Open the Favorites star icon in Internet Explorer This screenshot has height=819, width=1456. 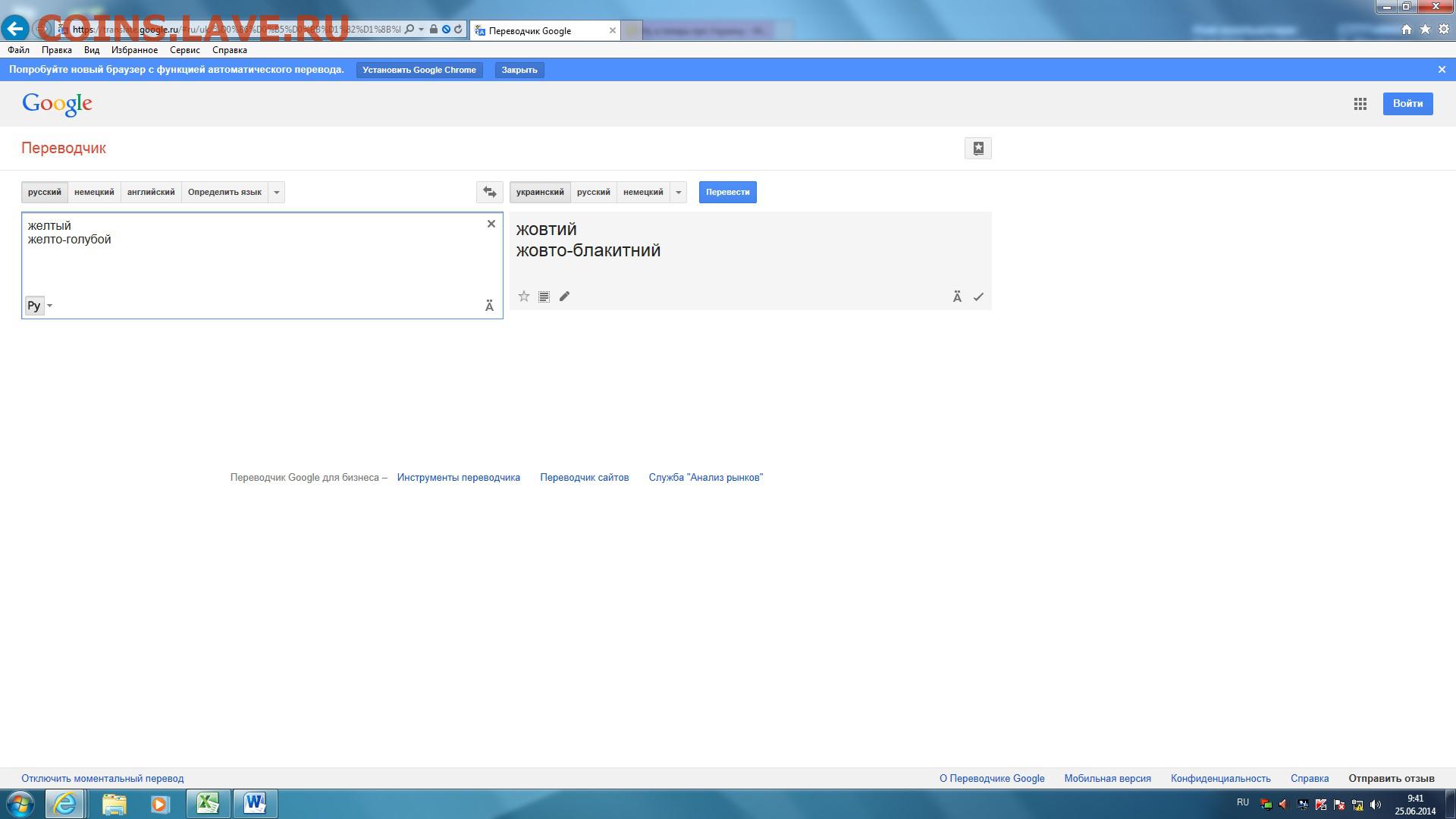[1426, 30]
